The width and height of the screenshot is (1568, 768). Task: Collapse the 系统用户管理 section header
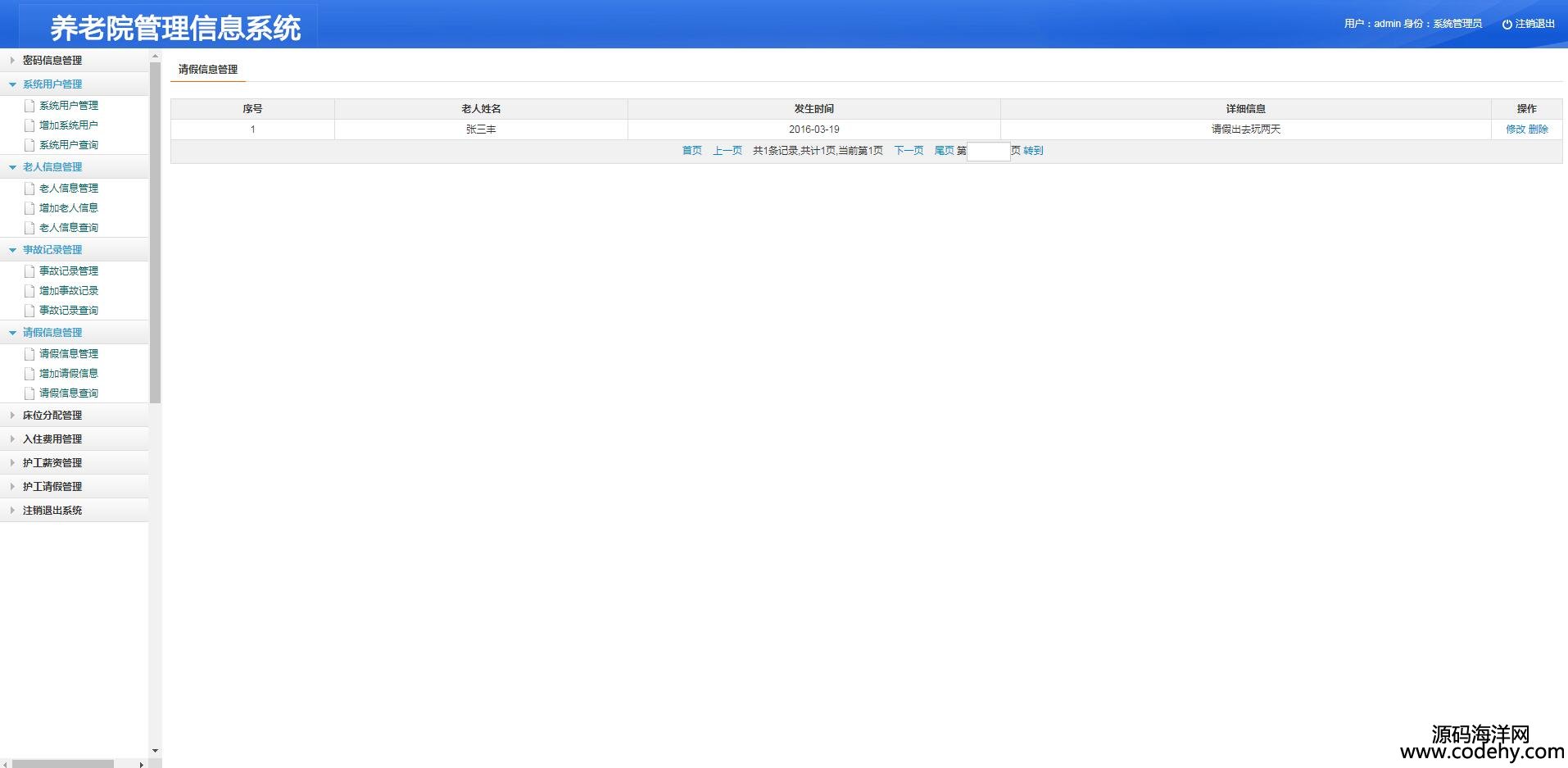coord(74,84)
